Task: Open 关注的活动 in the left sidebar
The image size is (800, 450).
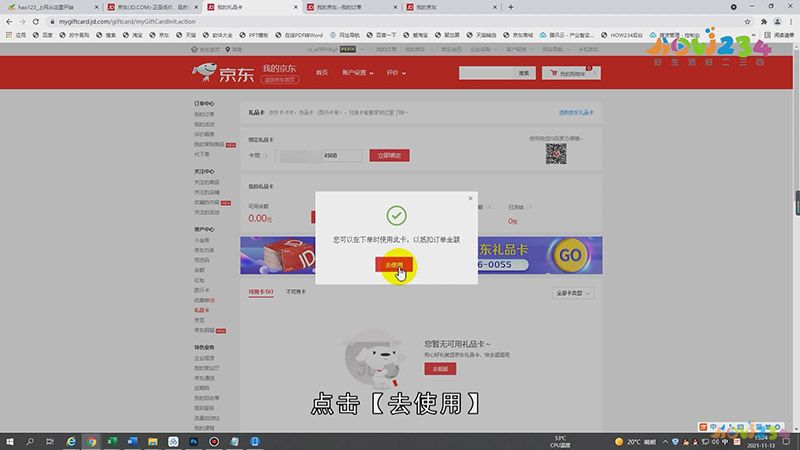Action: [207, 212]
